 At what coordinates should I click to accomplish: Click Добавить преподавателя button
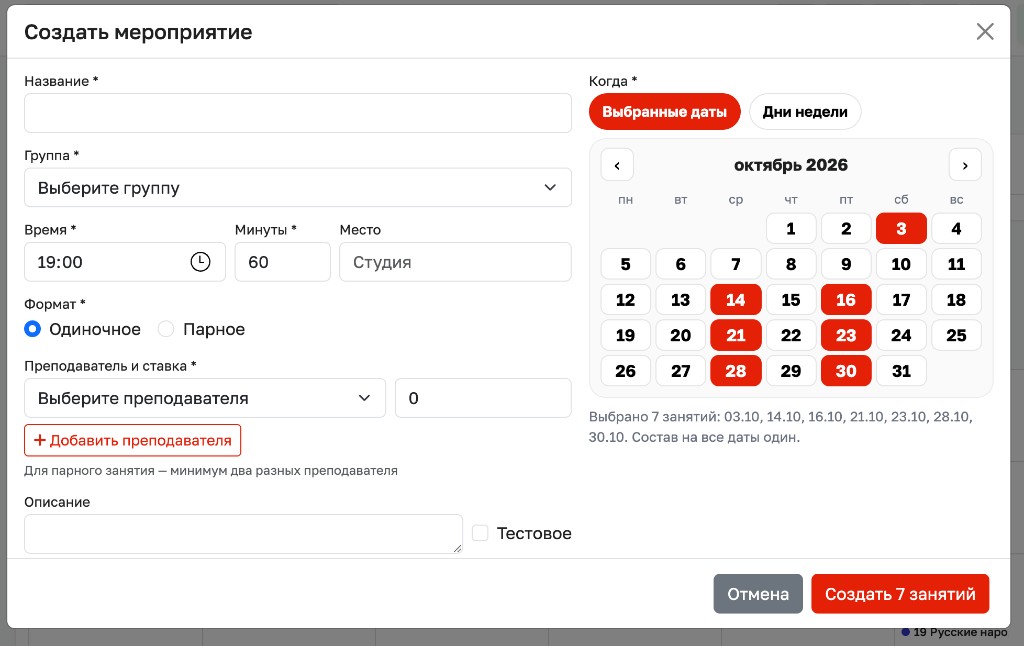(133, 440)
